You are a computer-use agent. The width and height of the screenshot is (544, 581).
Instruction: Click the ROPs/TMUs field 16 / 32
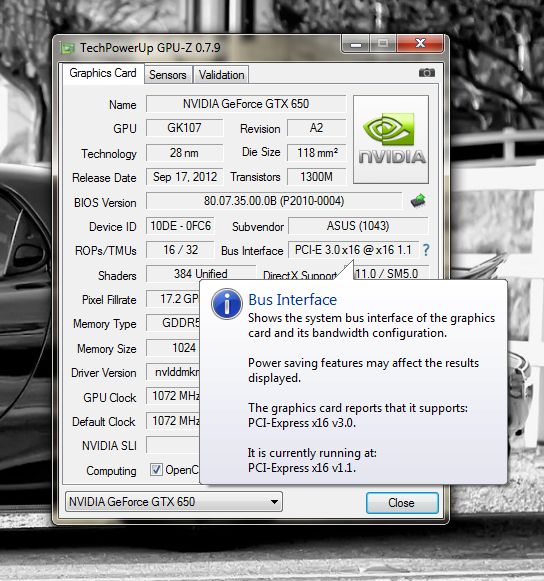point(180,250)
